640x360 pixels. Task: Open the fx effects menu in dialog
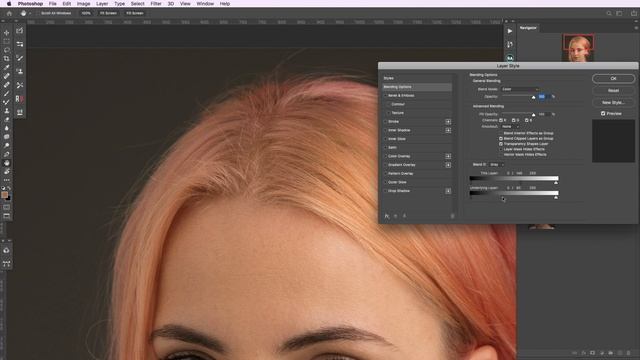point(387,216)
